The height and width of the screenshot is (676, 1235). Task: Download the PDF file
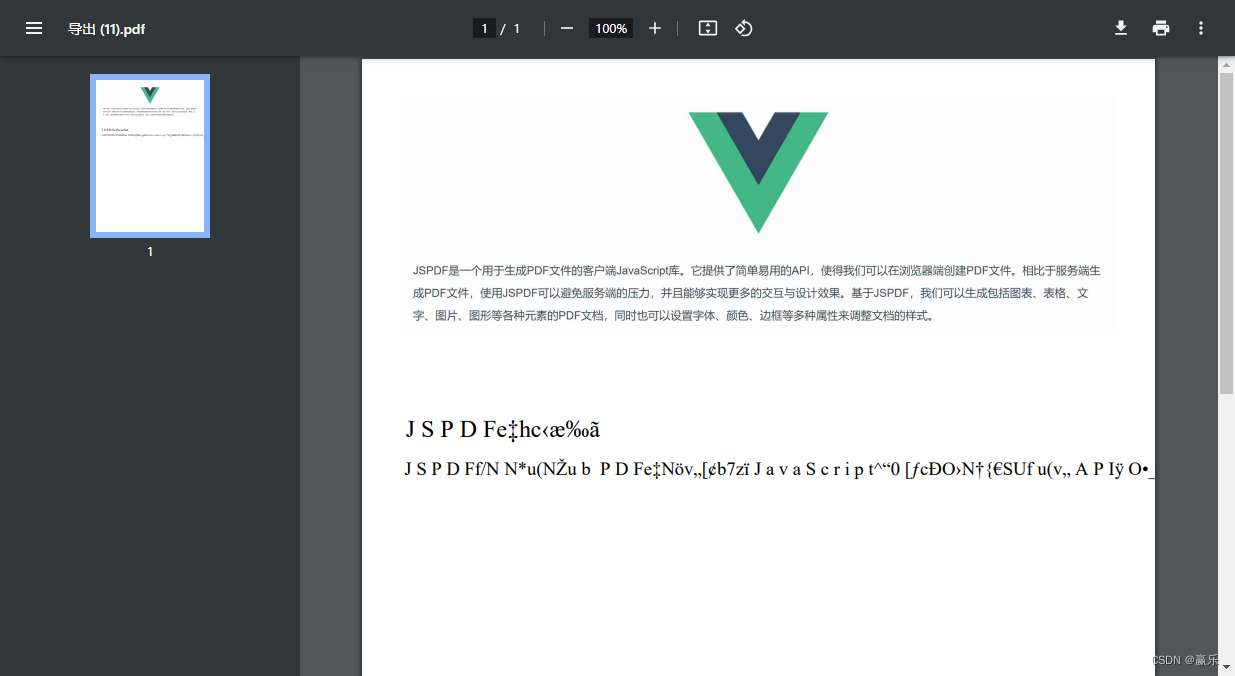pyautogui.click(x=1121, y=28)
